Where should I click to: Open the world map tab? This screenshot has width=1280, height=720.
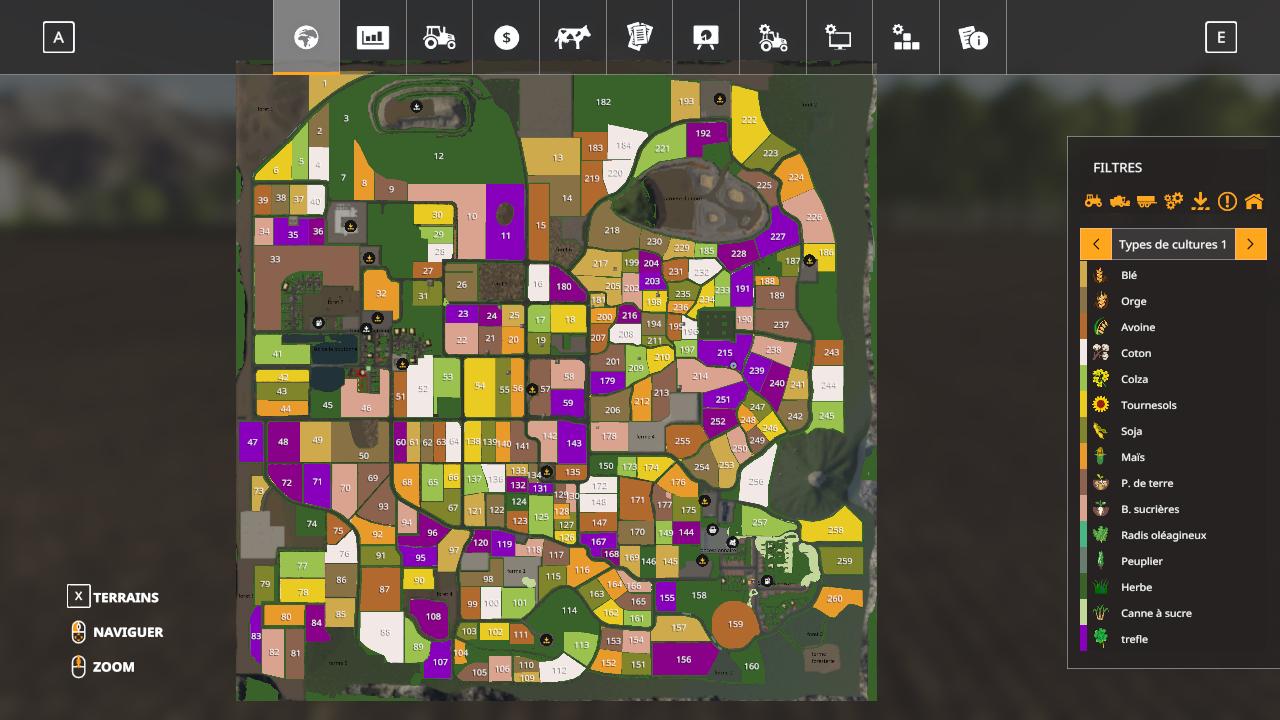pos(306,37)
